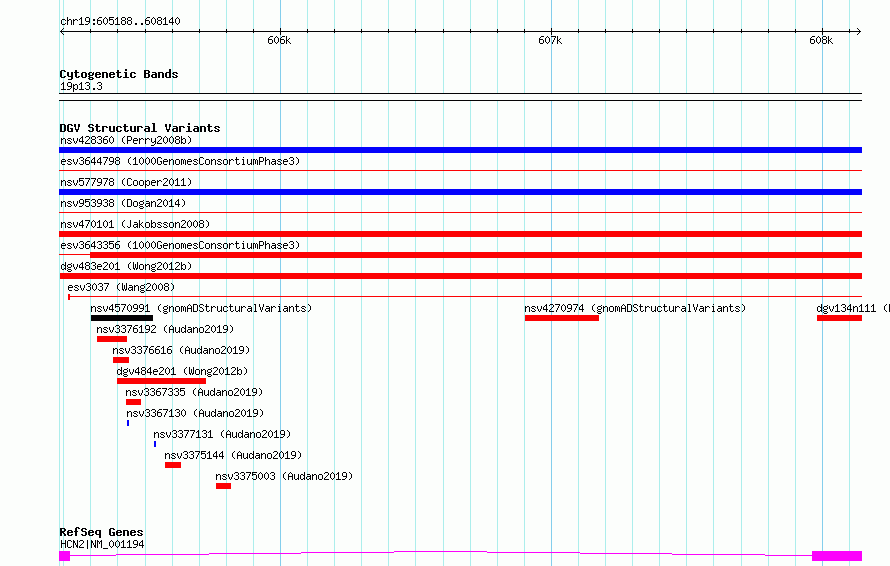Screen dimensions: 890x566
Task: Open the HCN2|NM_001194 gene label
Action: coord(102,544)
